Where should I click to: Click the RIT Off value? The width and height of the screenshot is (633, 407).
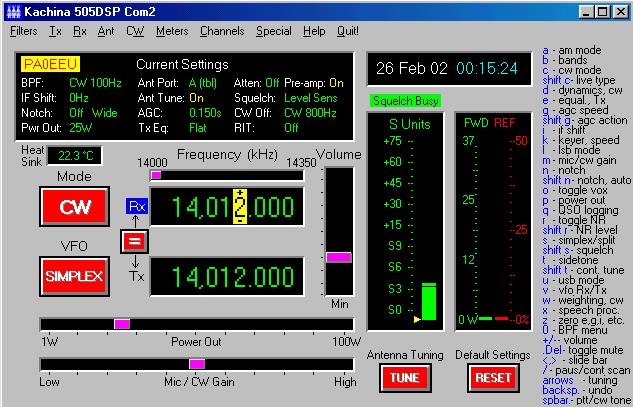[x=291, y=128]
